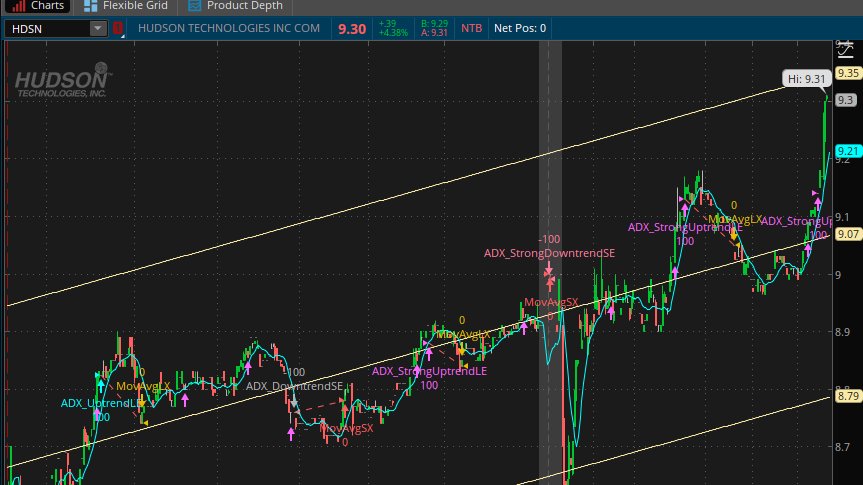The width and height of the screenshot is (863, 485).
Task: Click the -100 order quantity label
Action: (549, 239)
